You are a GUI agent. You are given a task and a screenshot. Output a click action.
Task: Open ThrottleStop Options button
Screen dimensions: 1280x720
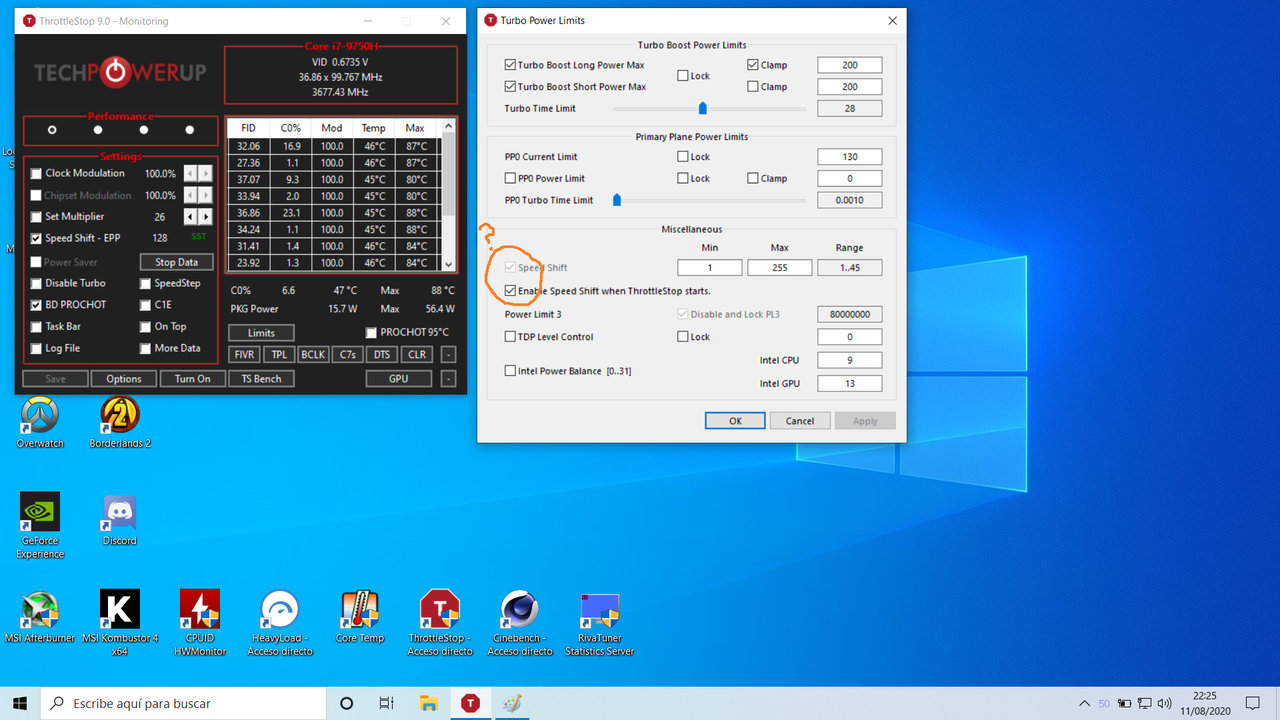124,379
